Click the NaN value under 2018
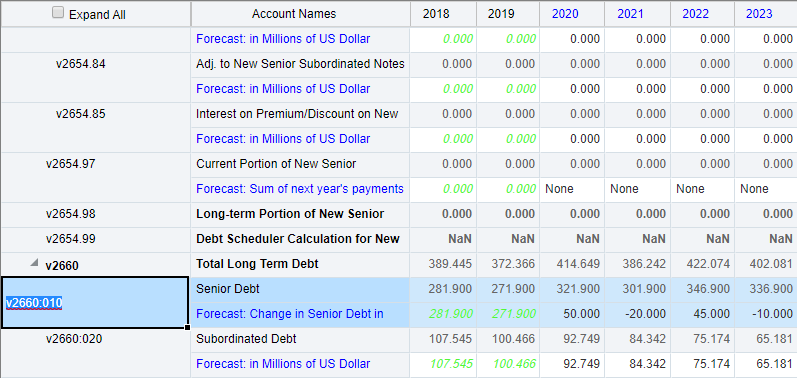Image resolution: width=797 pixels, height=378 pixels. pos(460,239)
